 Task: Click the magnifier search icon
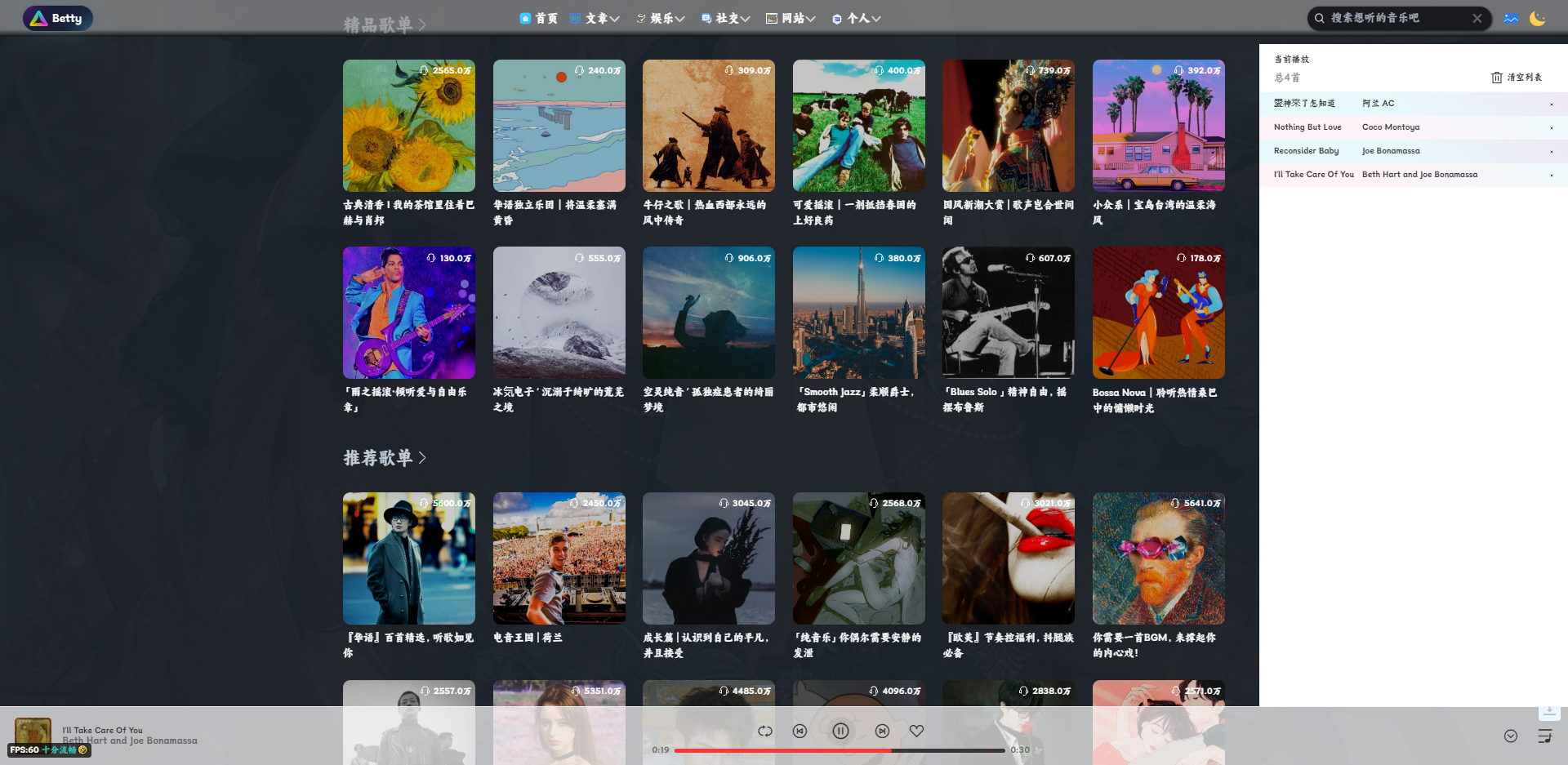1319,18
